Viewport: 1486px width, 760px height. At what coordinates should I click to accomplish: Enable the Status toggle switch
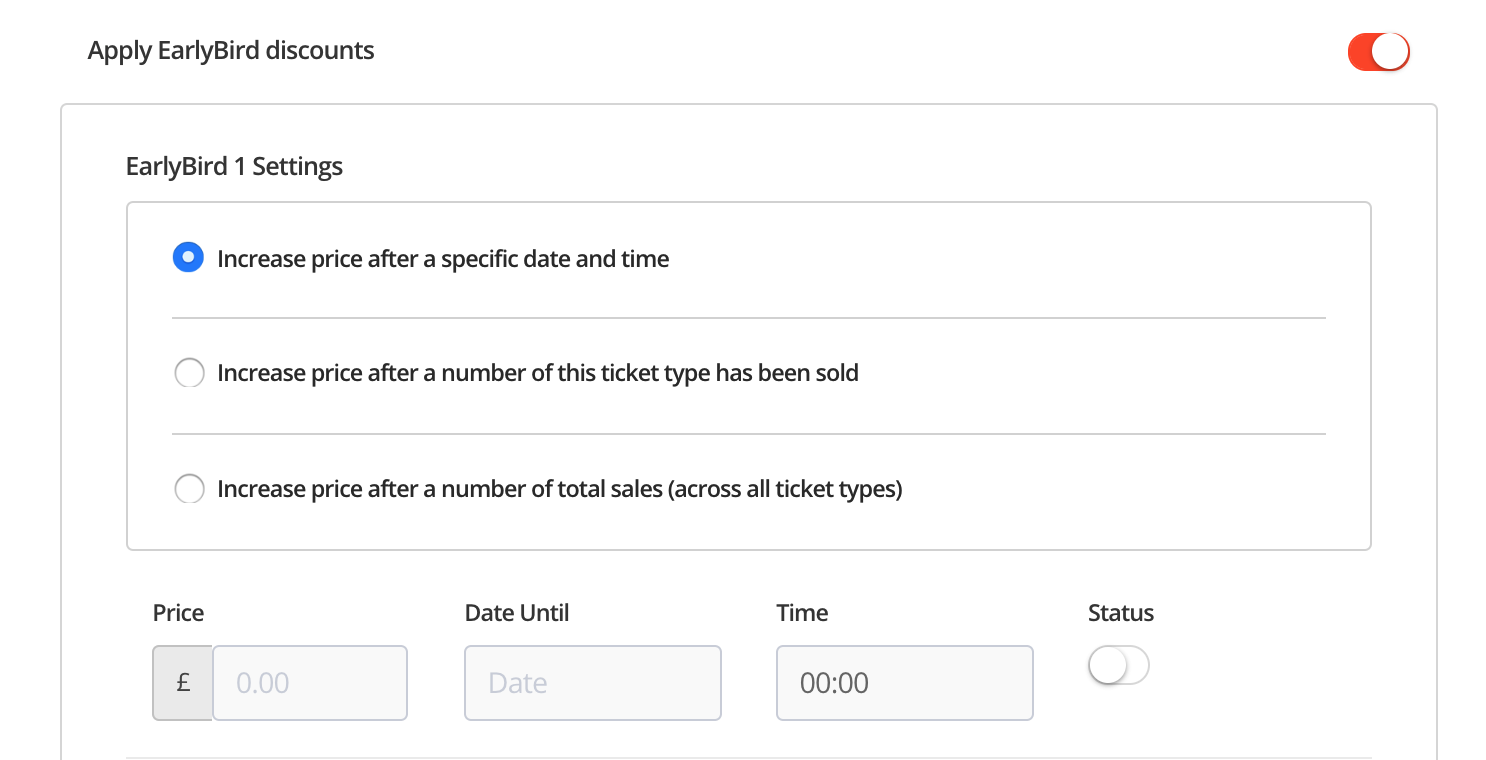pos(1118,665)
